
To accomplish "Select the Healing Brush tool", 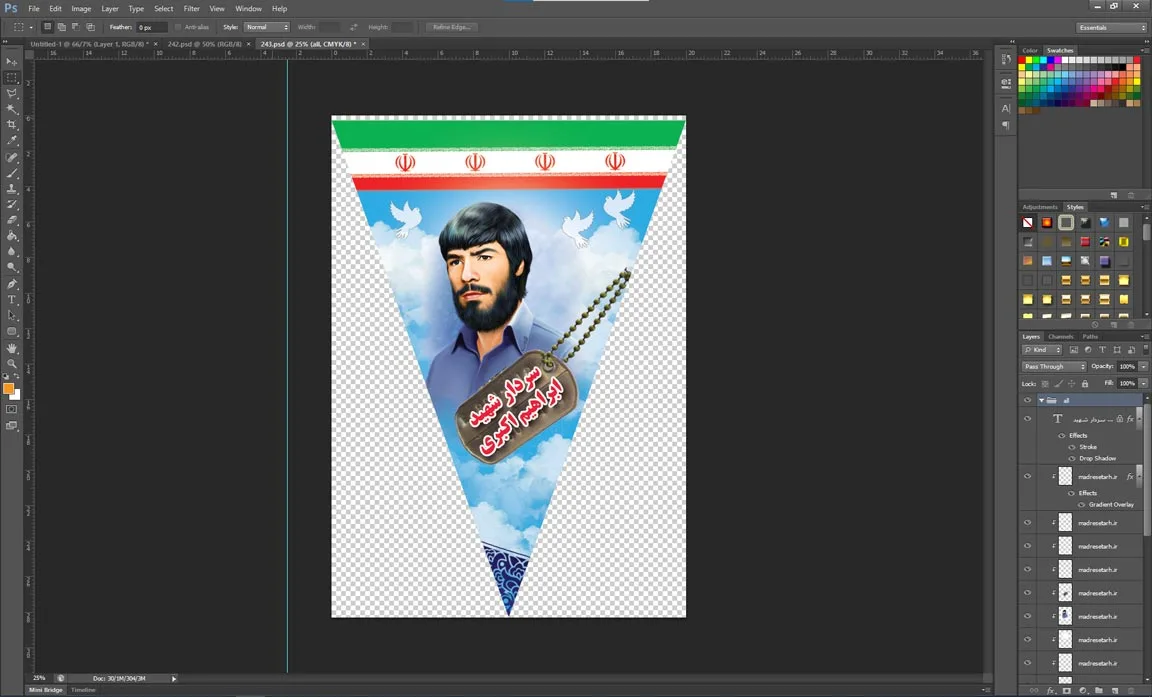I will [x=12, y=157].
